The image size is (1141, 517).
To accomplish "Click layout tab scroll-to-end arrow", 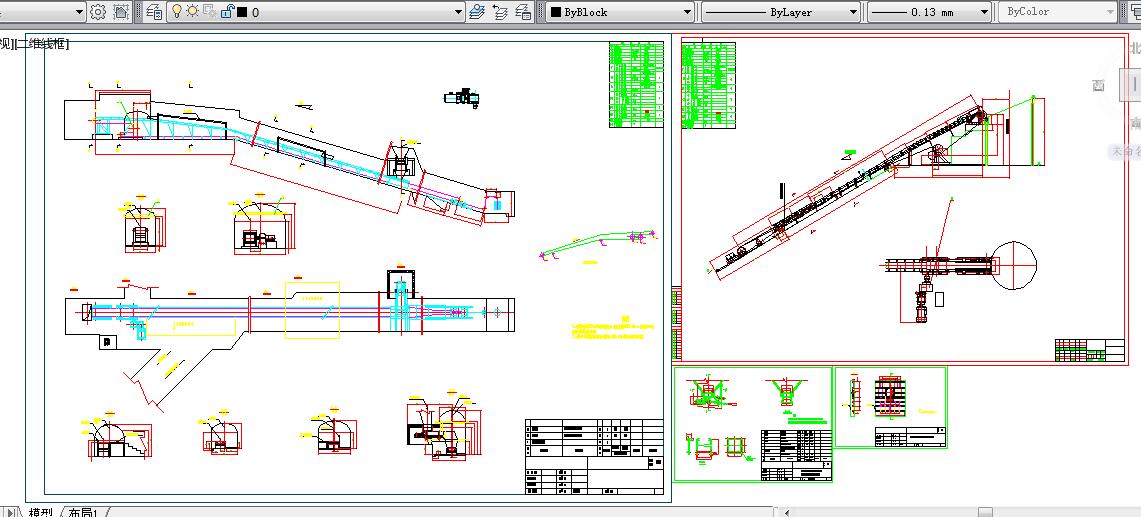I will 10,512.
